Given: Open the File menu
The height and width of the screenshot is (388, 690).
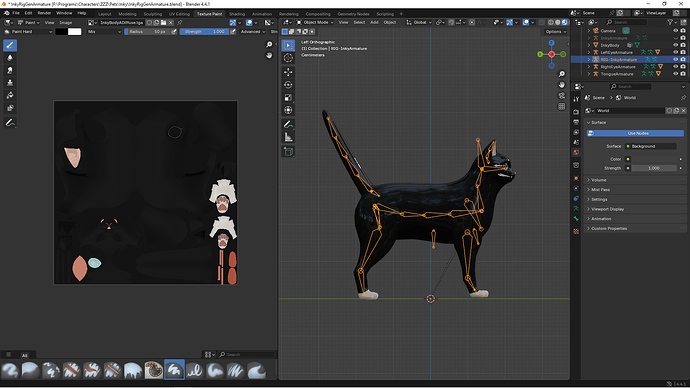Looking at the screenshot, I should coord(16,13).
